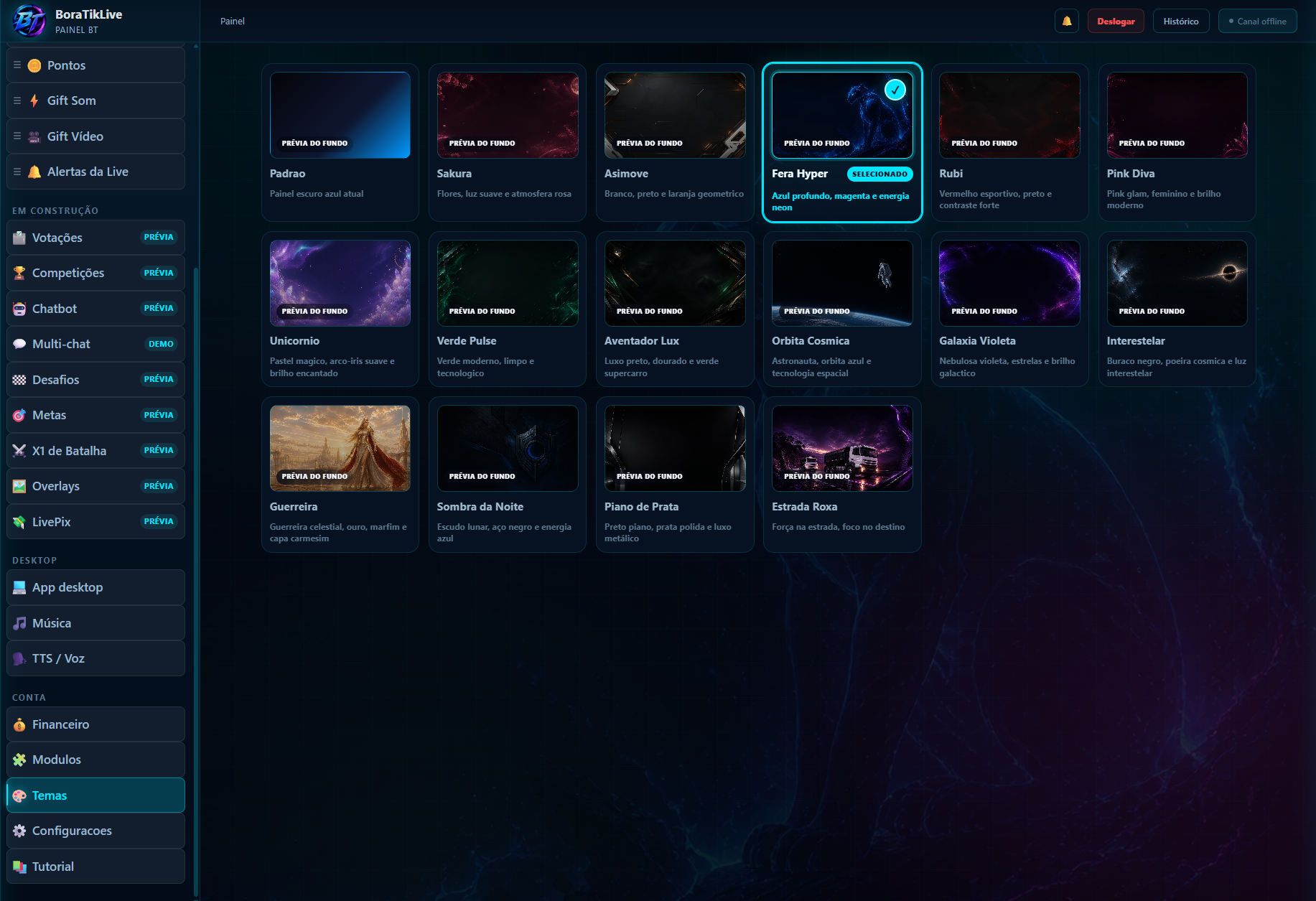The width and height of the screenshot is (1316, 901).
Task: Click the DEMO badge next to Multi-chat
Action: pos(161,344)
